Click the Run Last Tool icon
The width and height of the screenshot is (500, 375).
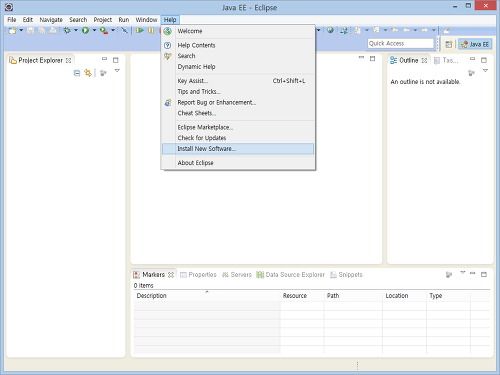point(104,31)
